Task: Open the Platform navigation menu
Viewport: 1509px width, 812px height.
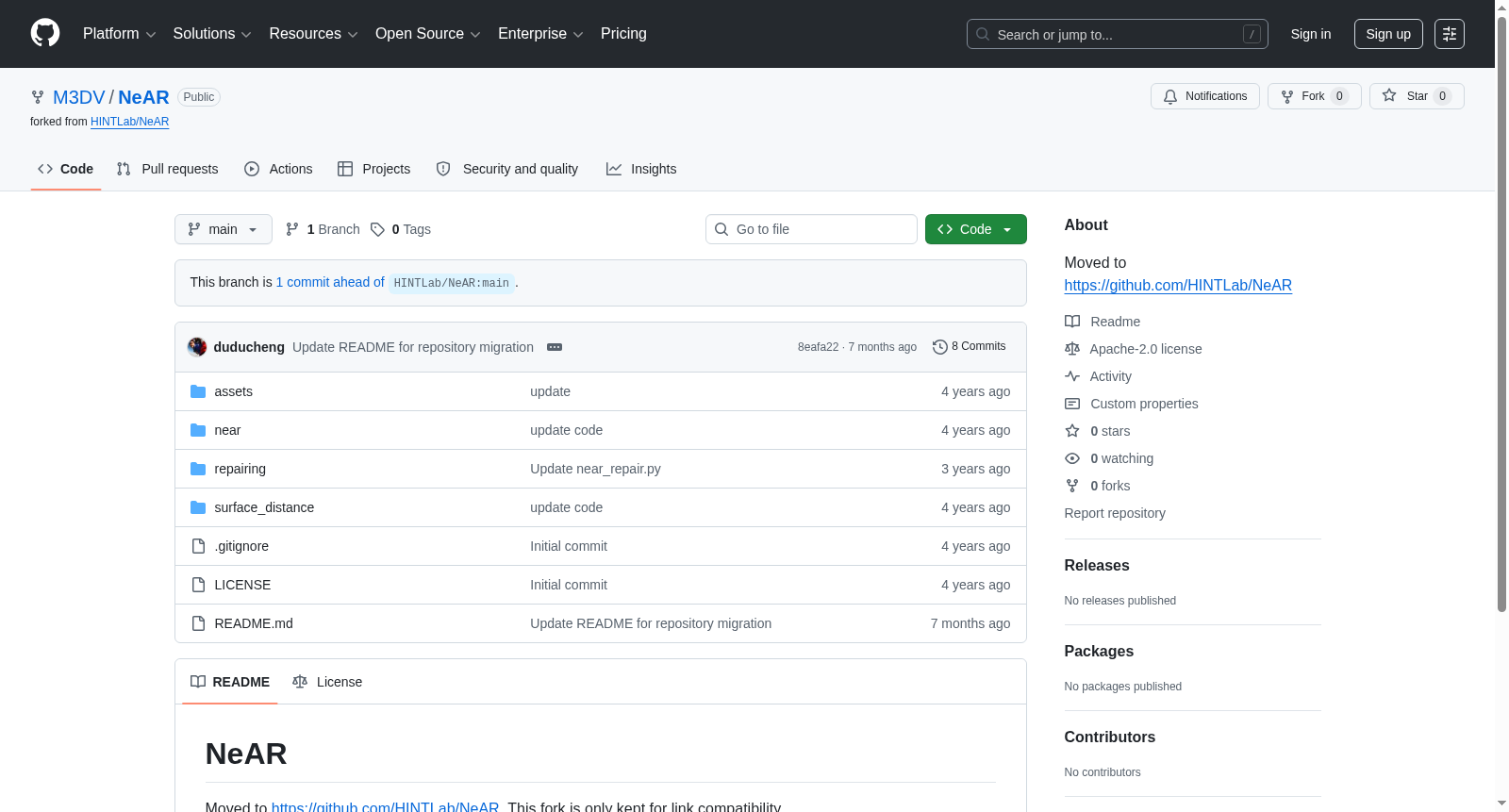Action: 119,34
